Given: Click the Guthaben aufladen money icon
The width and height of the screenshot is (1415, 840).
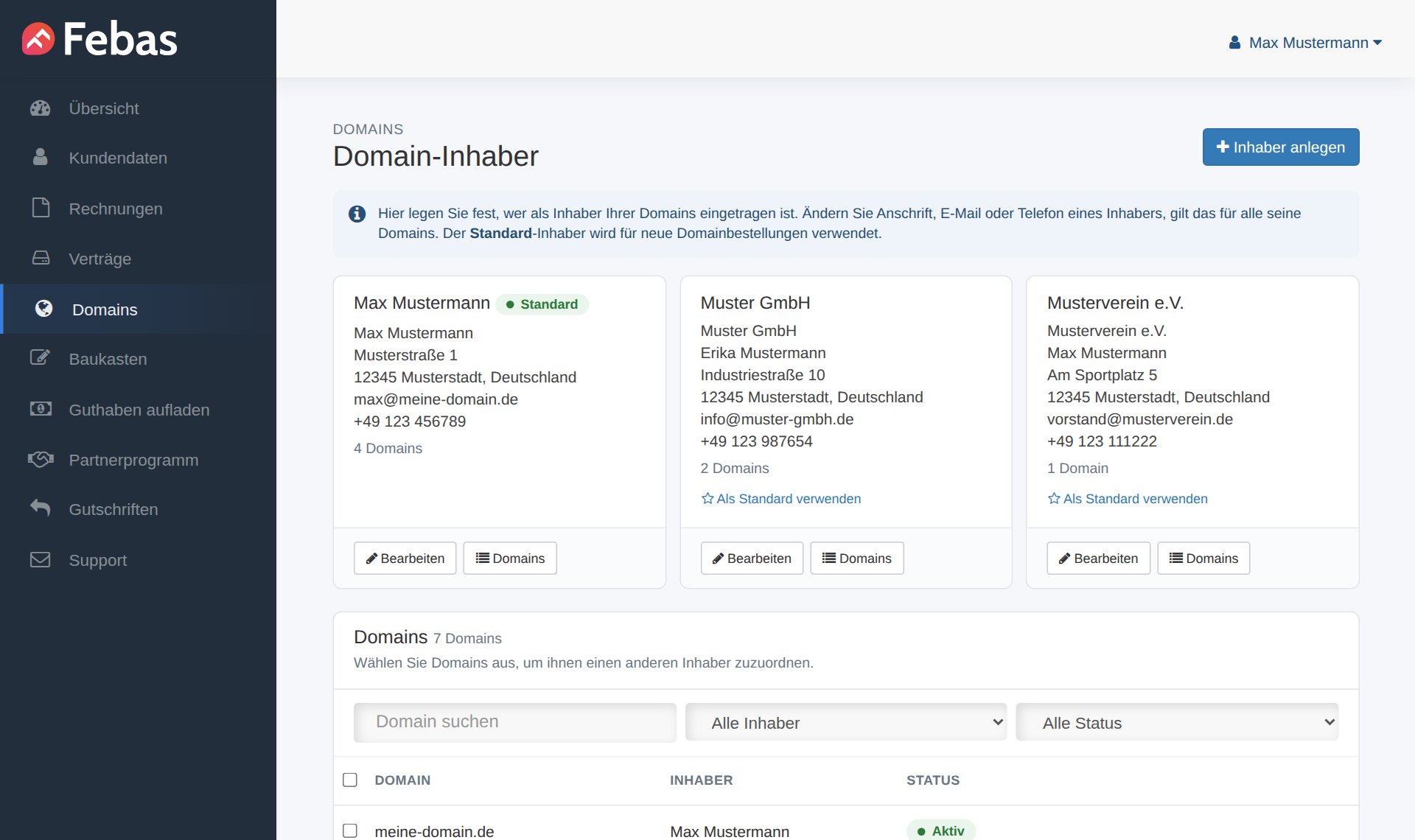Looking at the screenshot, I should [x=41, y=409].
